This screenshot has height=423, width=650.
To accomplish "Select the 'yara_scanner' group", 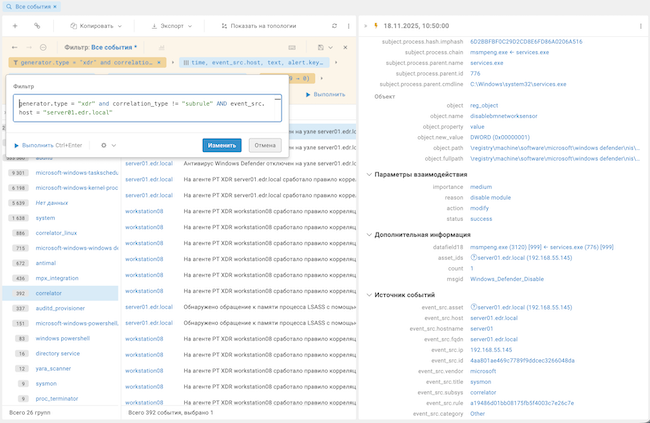I will (x=53, y=369).
